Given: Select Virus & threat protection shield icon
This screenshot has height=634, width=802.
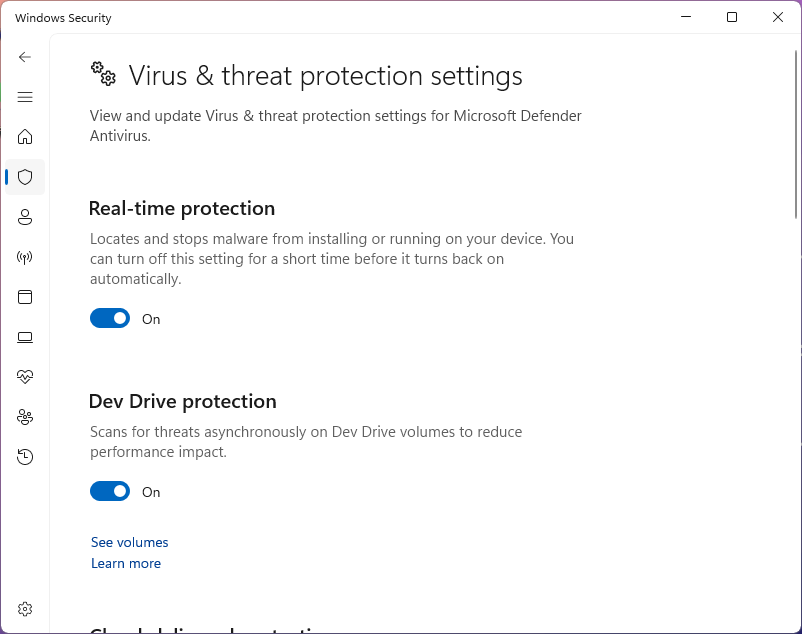Looking at the screenshot, I should point(25,177).
